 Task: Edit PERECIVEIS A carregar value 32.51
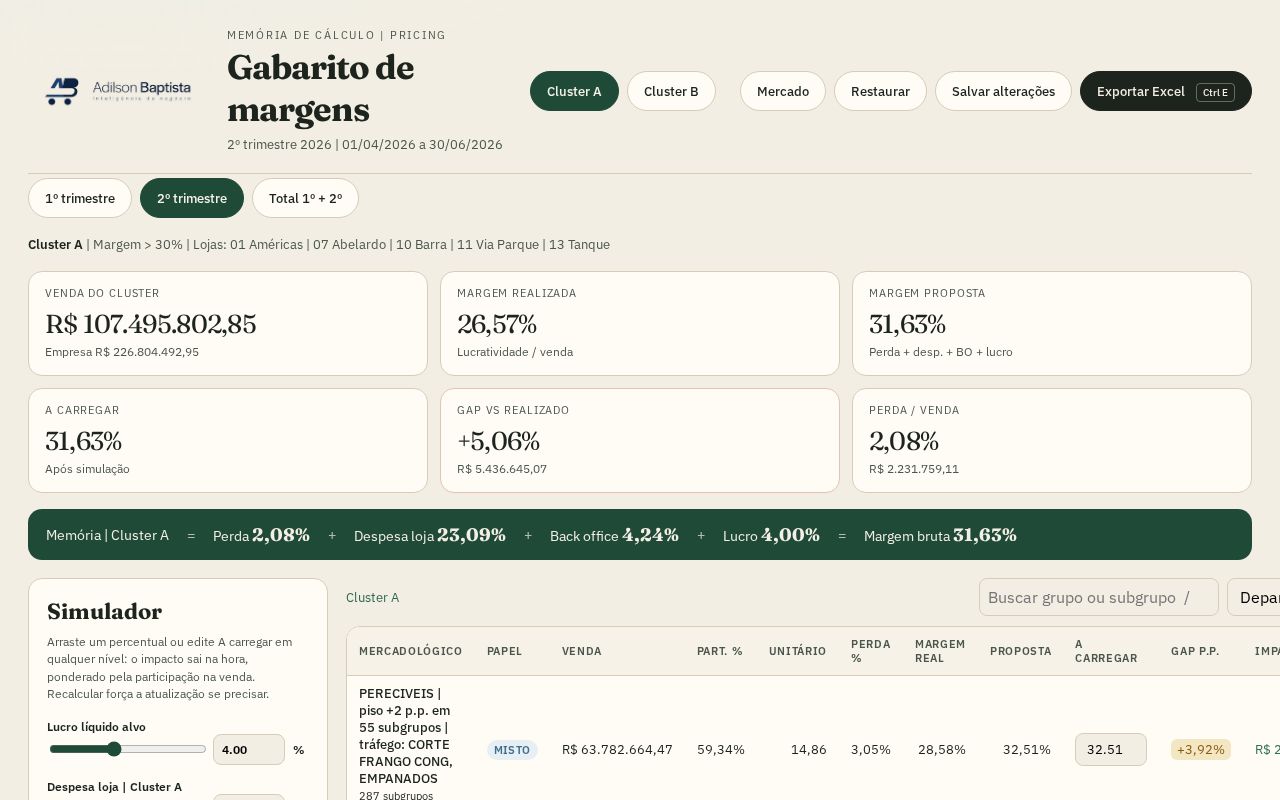point(1111,749)
